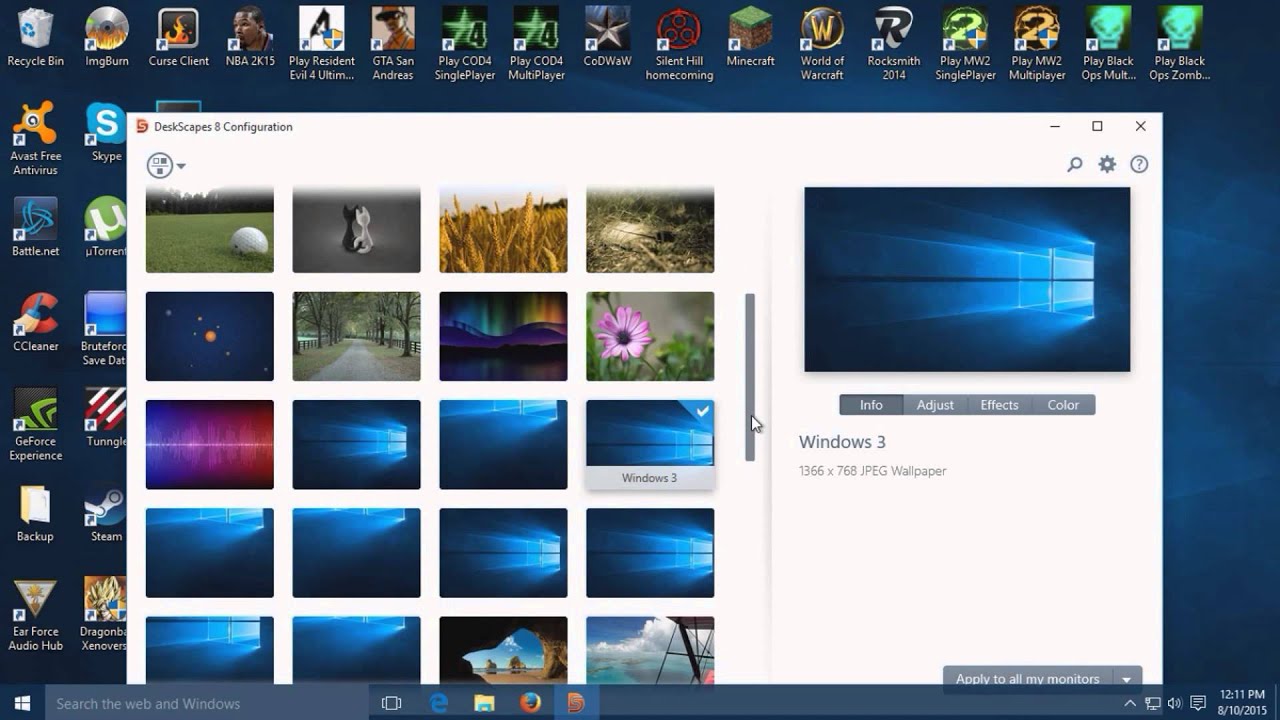Launch Firefox from the taskbar

(x=530, y=703)
